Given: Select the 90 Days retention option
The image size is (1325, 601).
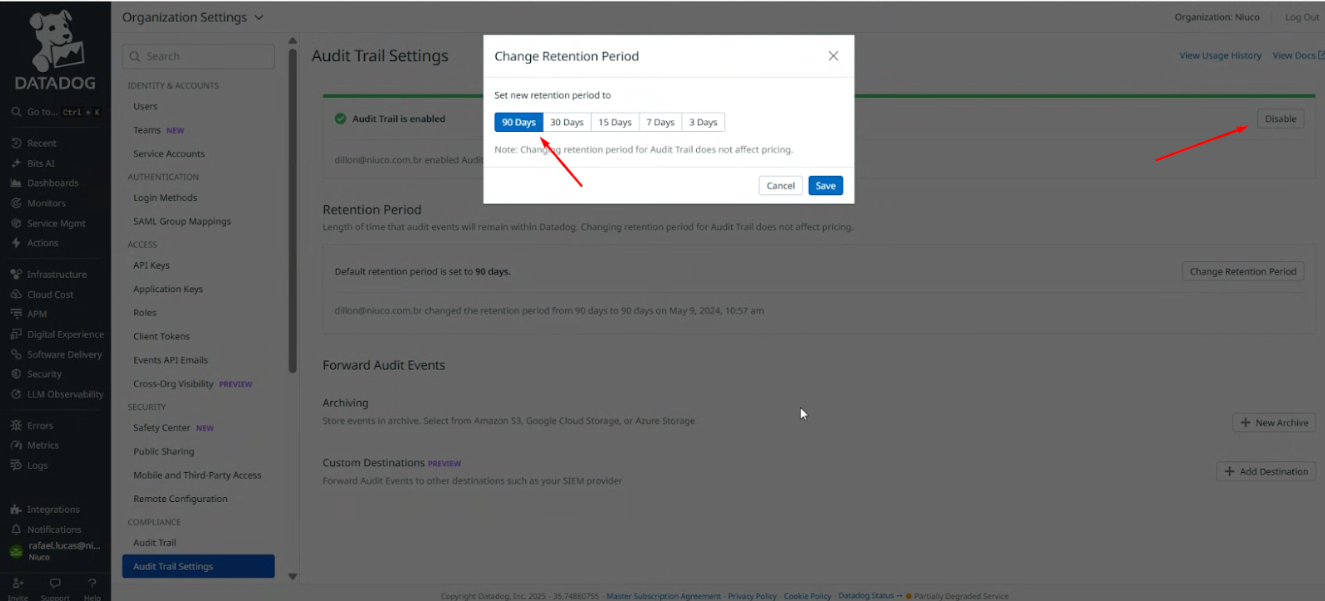Looking at the screenshot, I should pos(519,122).
